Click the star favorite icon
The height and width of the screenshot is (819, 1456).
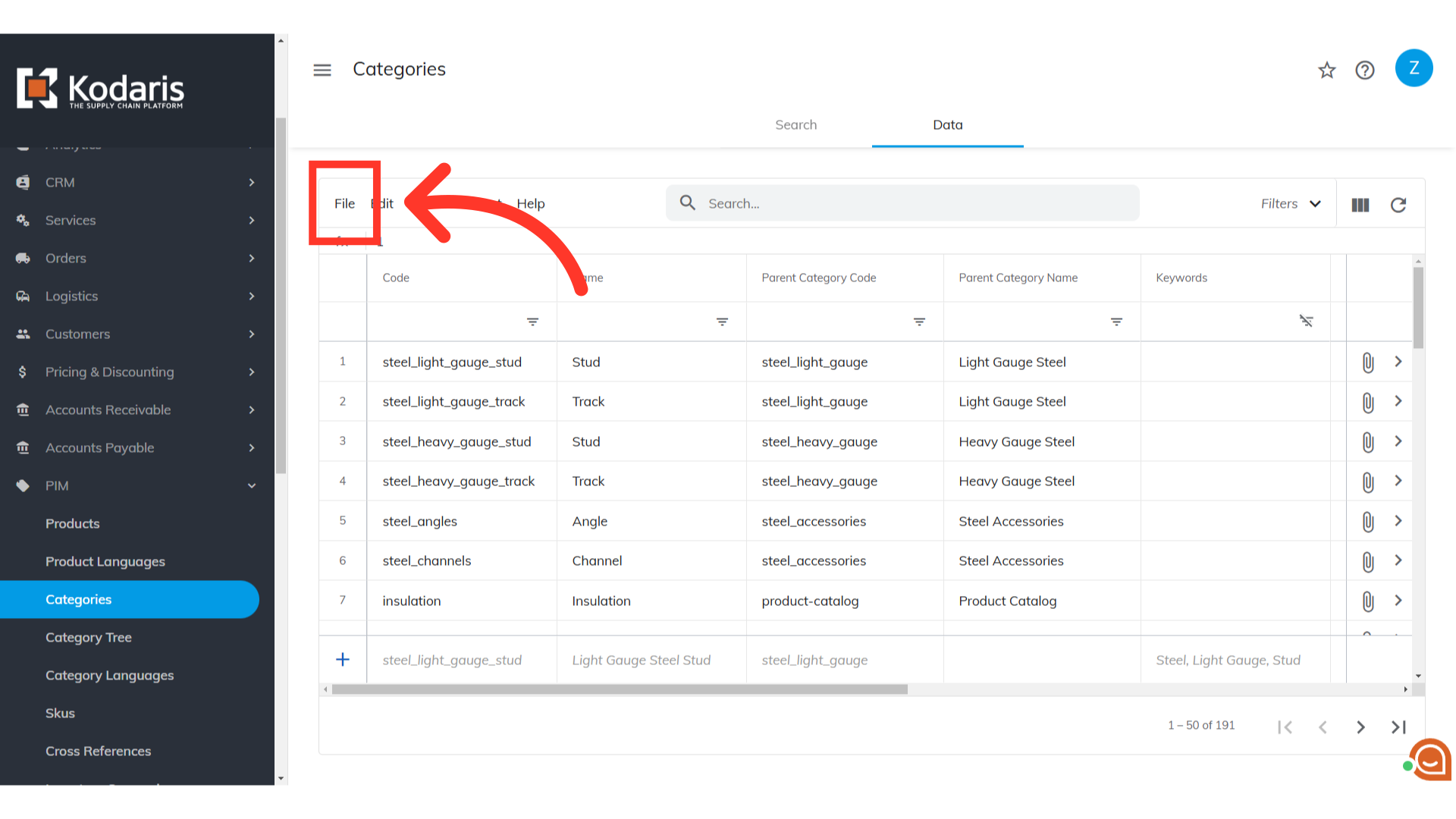click(1326, 71)
